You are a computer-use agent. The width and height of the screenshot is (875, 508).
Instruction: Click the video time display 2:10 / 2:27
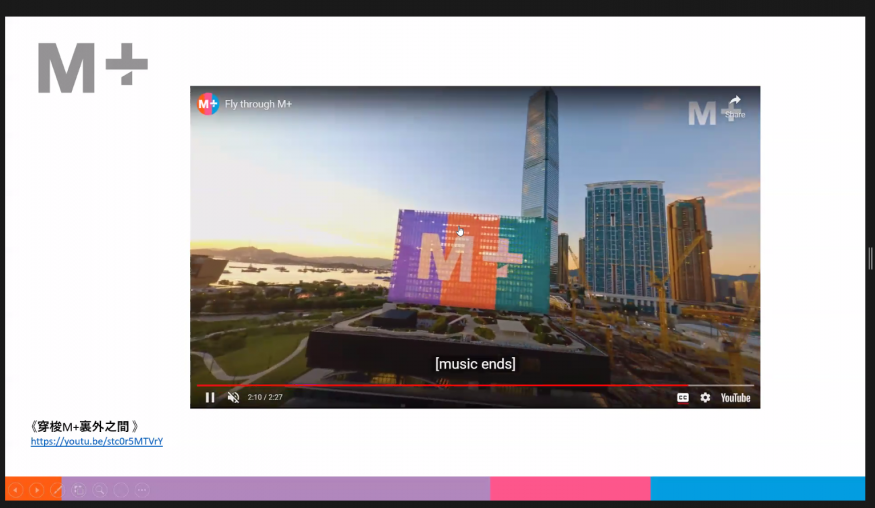coord(265,397)
